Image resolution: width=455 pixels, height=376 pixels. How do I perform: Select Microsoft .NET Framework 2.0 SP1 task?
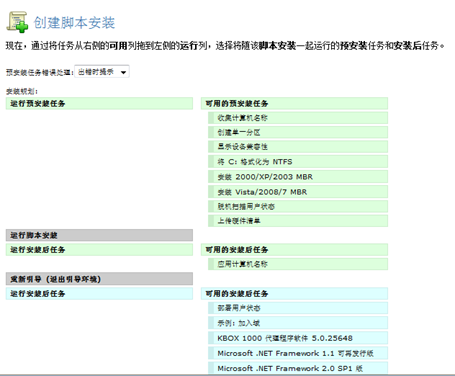[298, 368]
